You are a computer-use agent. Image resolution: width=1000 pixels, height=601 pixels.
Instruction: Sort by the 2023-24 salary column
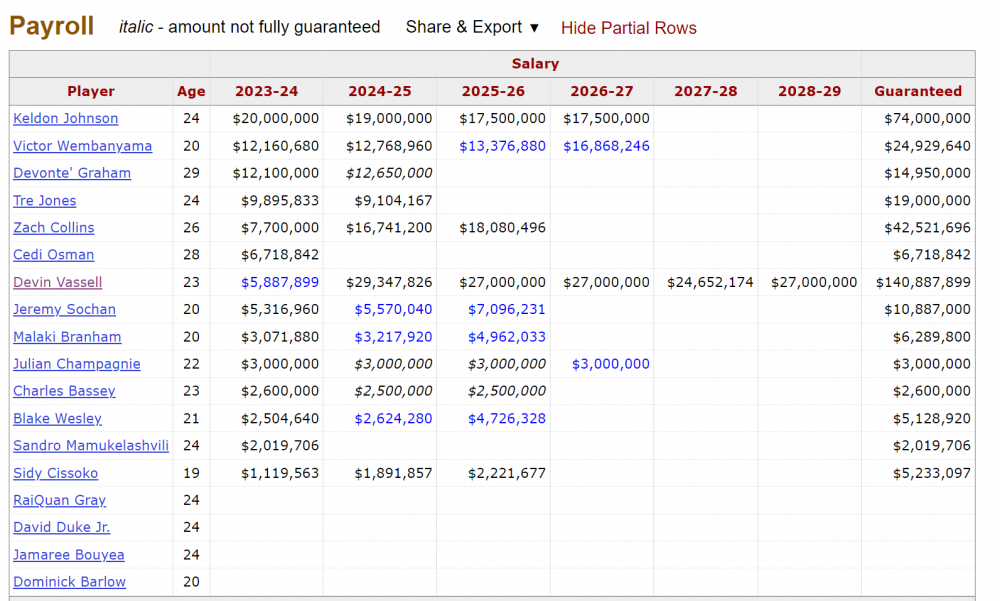(266, 91)
